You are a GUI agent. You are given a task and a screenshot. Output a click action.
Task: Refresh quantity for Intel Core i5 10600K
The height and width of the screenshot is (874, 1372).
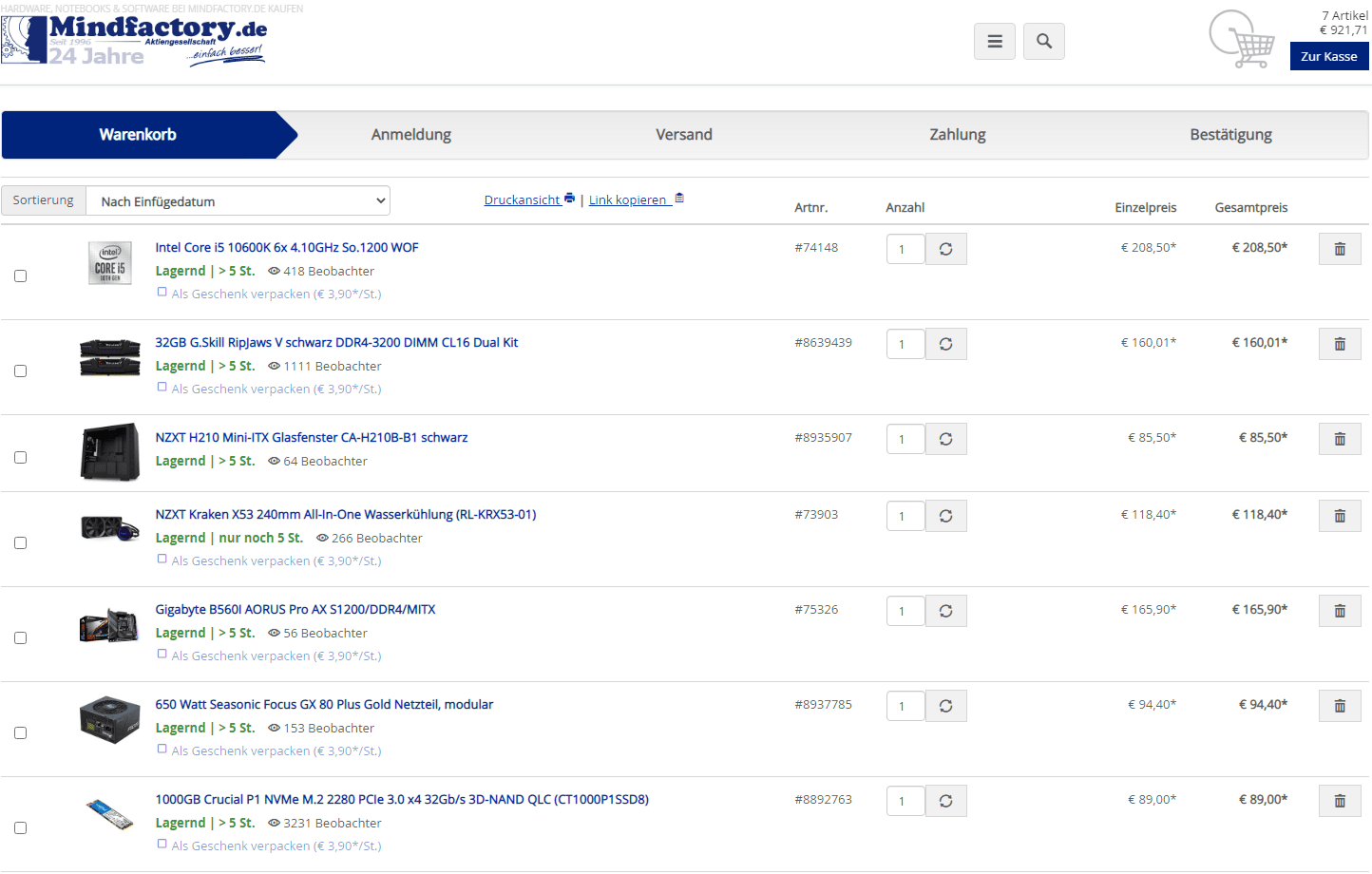point(946,249)
